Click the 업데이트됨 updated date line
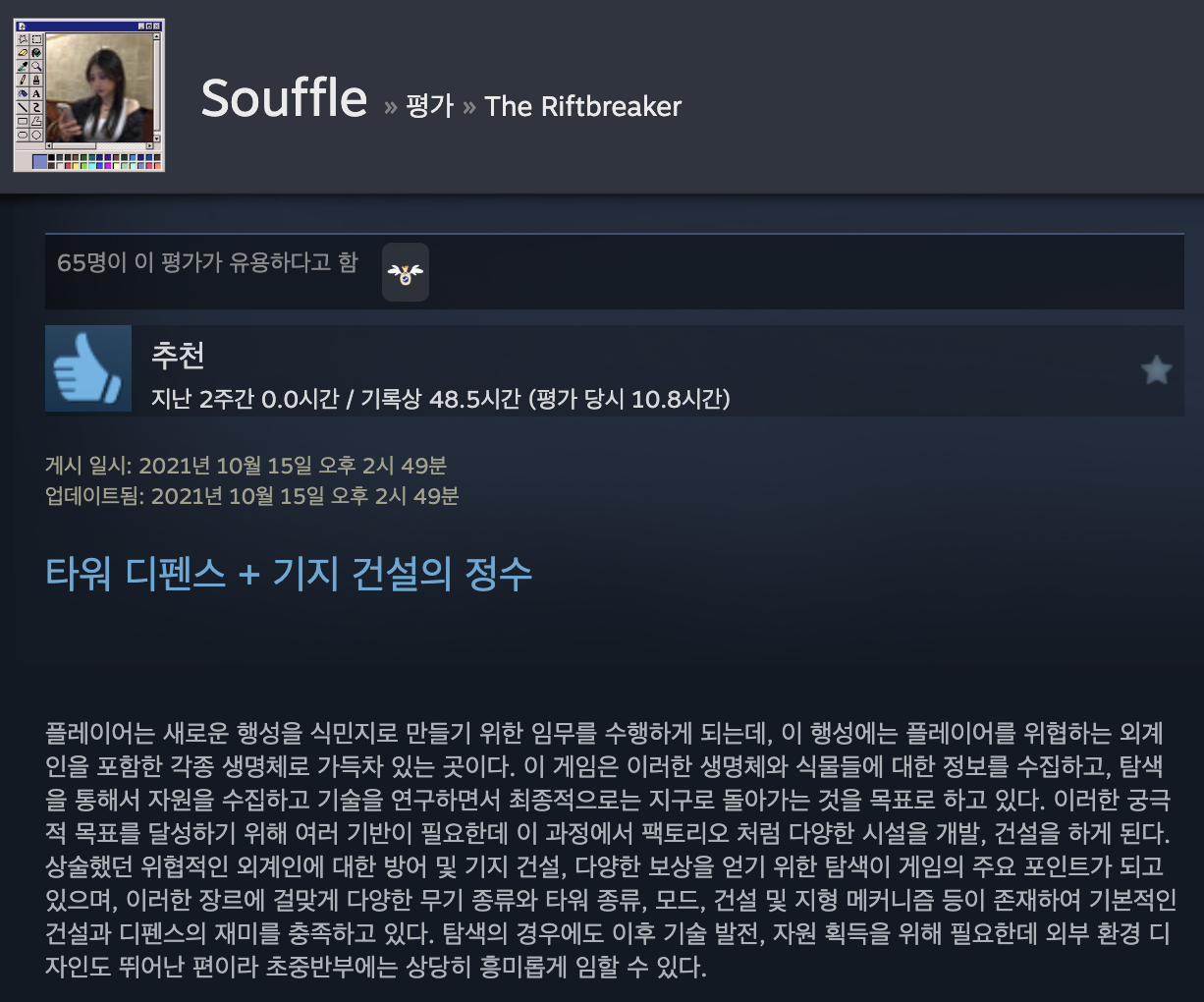Image resolution: width=1204 pixels, height=1002 pixels. click(251, 495)
